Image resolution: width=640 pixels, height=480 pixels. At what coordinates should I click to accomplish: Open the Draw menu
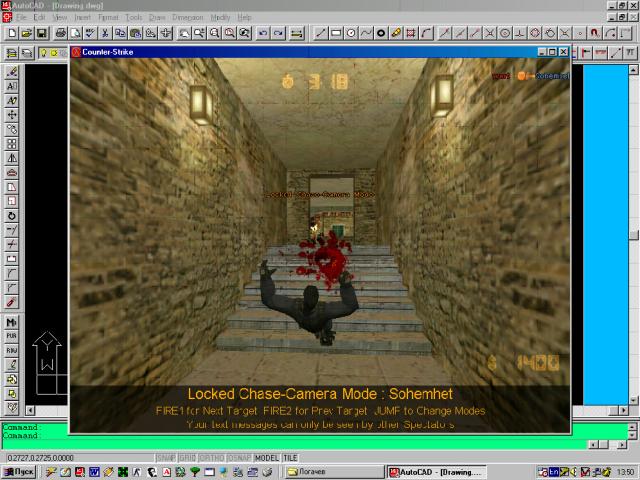coord(157,17)
